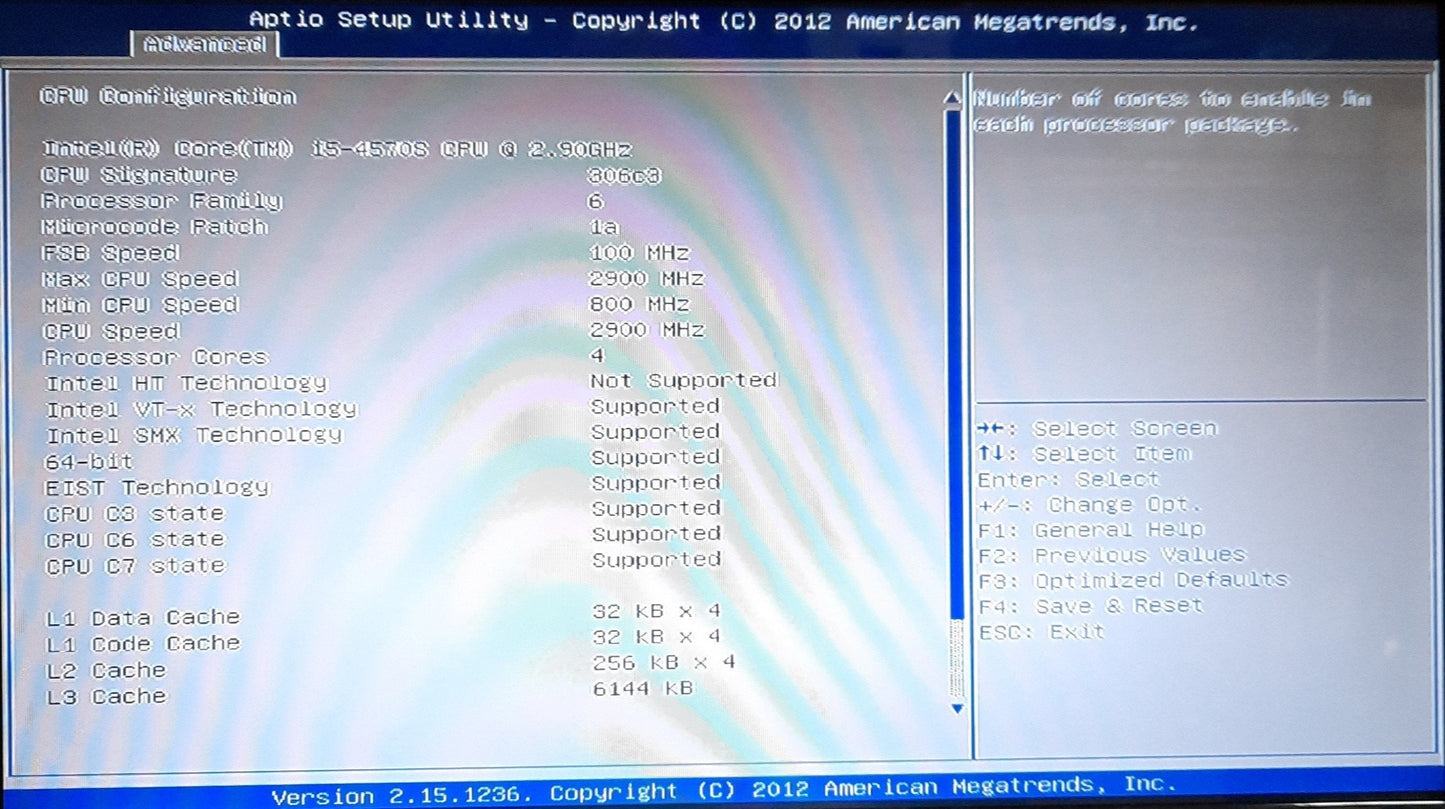Click the Intel HT Technology label
The width and height of the screenshot is (1445, 809).
(186, 383)
